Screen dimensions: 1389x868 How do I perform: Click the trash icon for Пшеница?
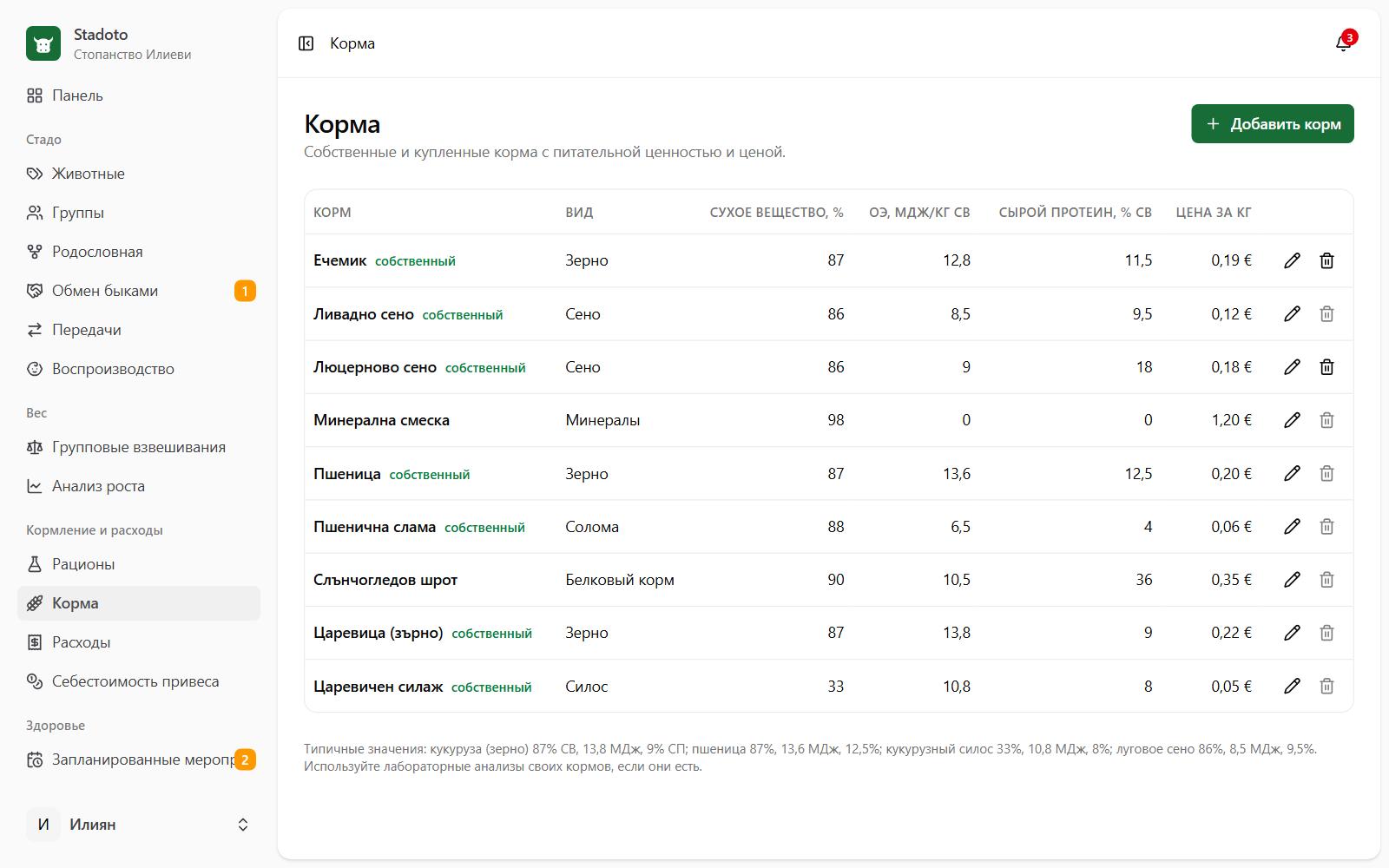(x=1326, y=474)
